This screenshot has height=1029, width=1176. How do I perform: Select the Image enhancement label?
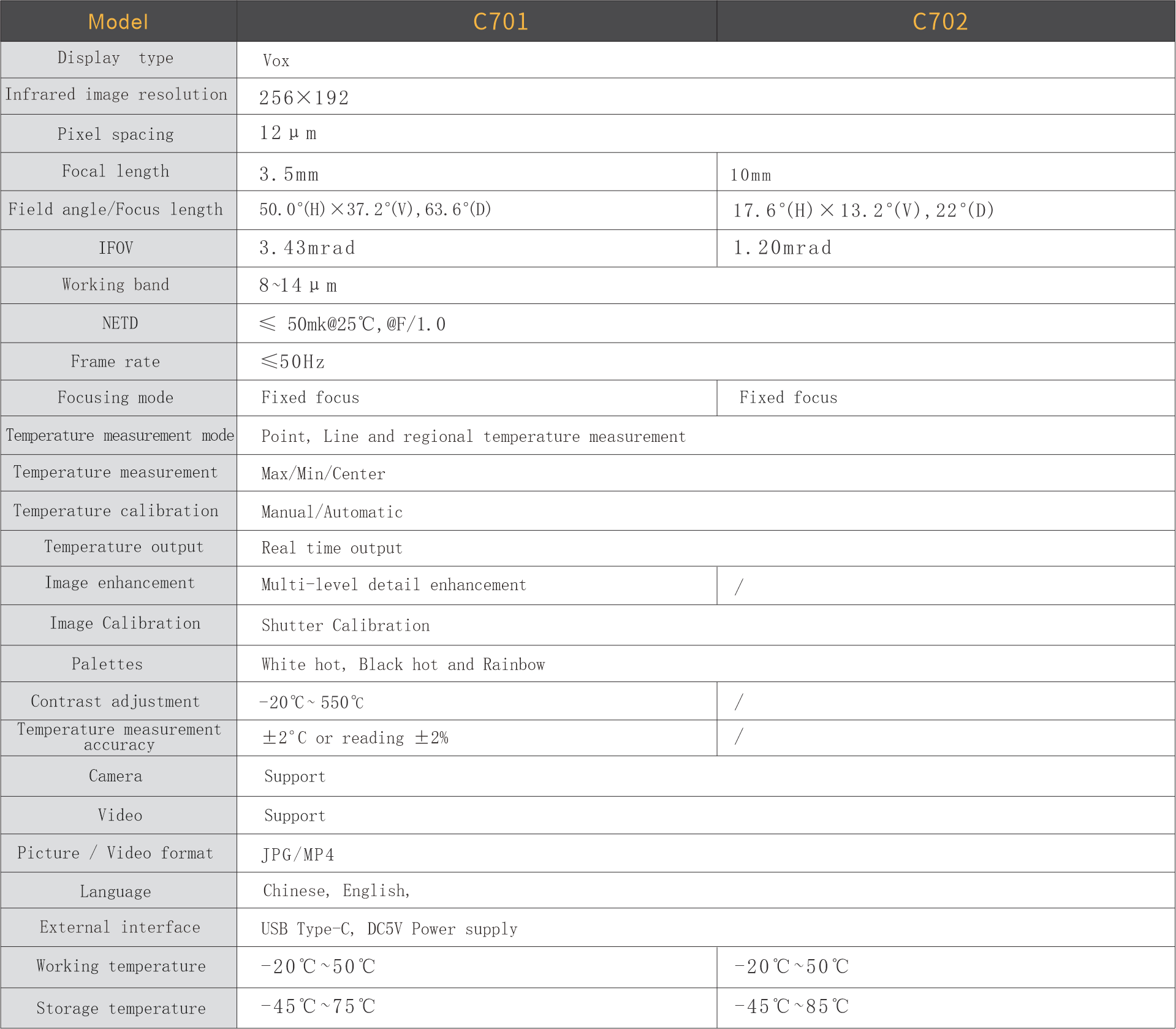[119, 583]
